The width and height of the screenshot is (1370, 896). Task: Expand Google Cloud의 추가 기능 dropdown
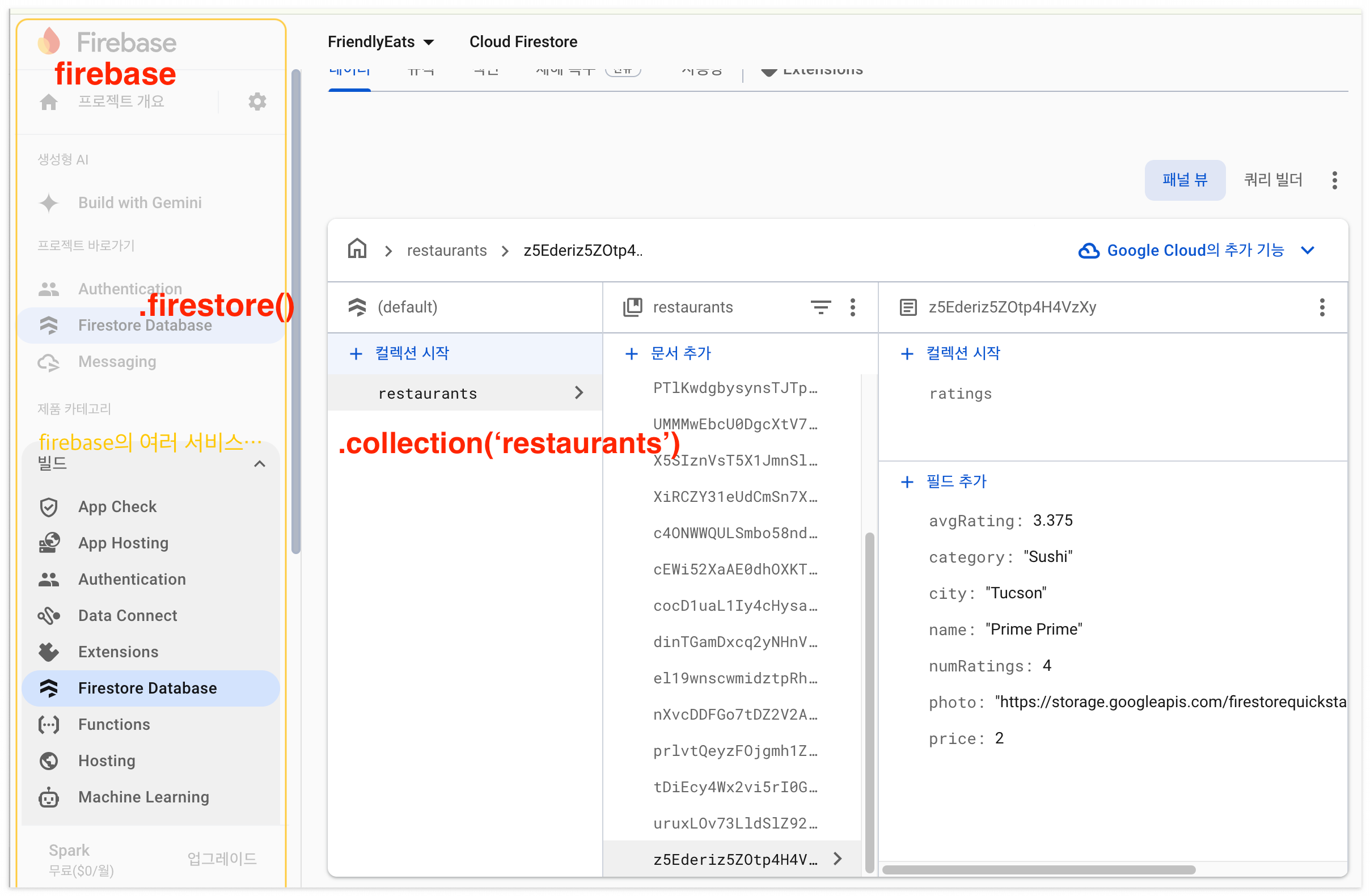[1307, 250]
